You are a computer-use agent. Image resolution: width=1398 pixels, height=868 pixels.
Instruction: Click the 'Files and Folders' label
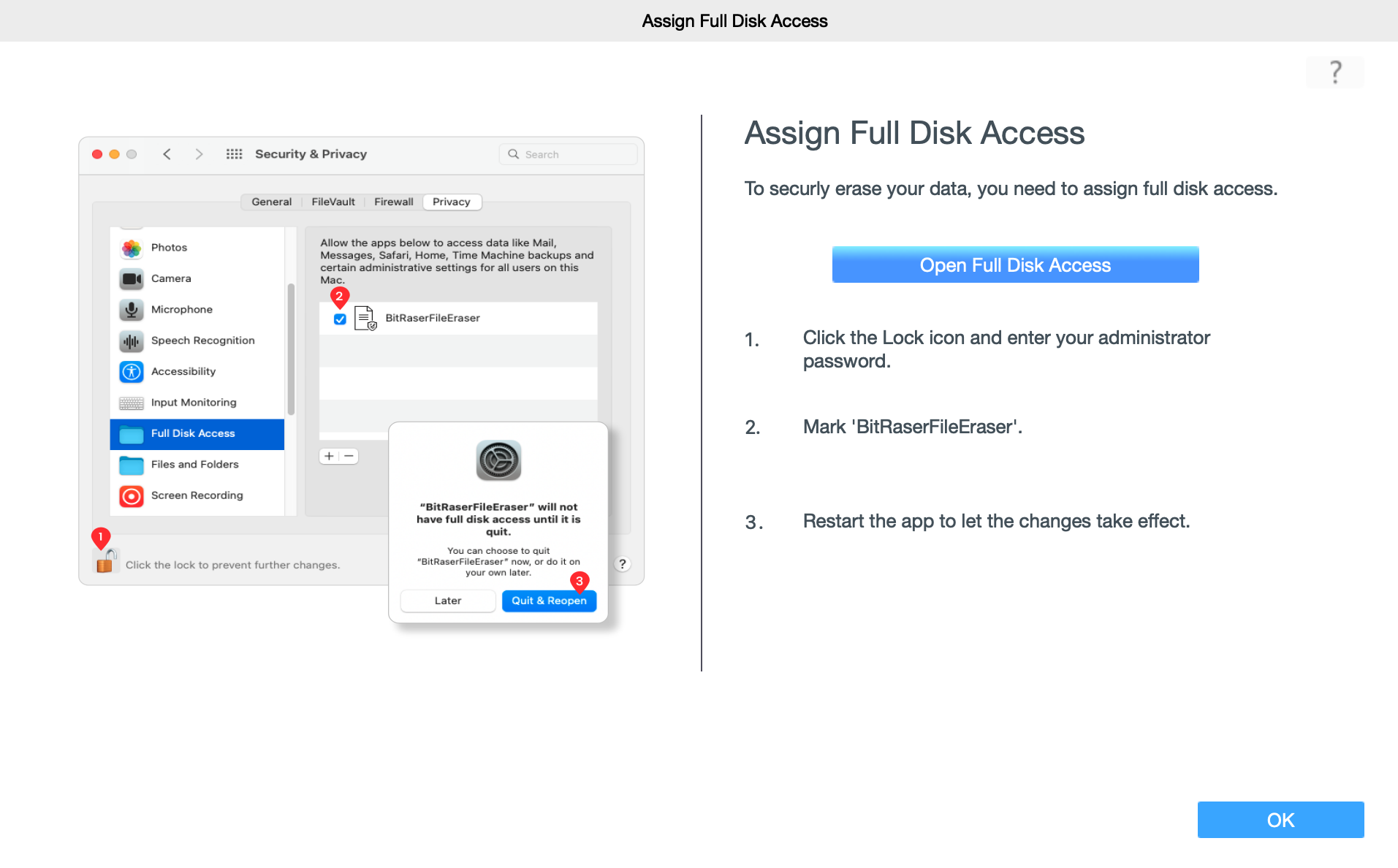[x=194, y=465]
